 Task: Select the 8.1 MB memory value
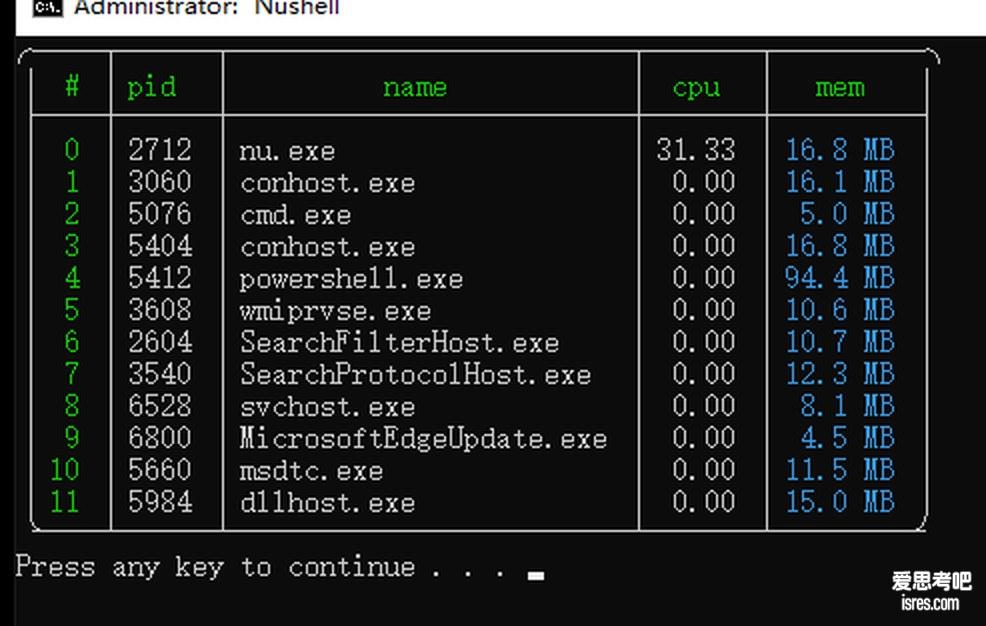tap(847, 407)
